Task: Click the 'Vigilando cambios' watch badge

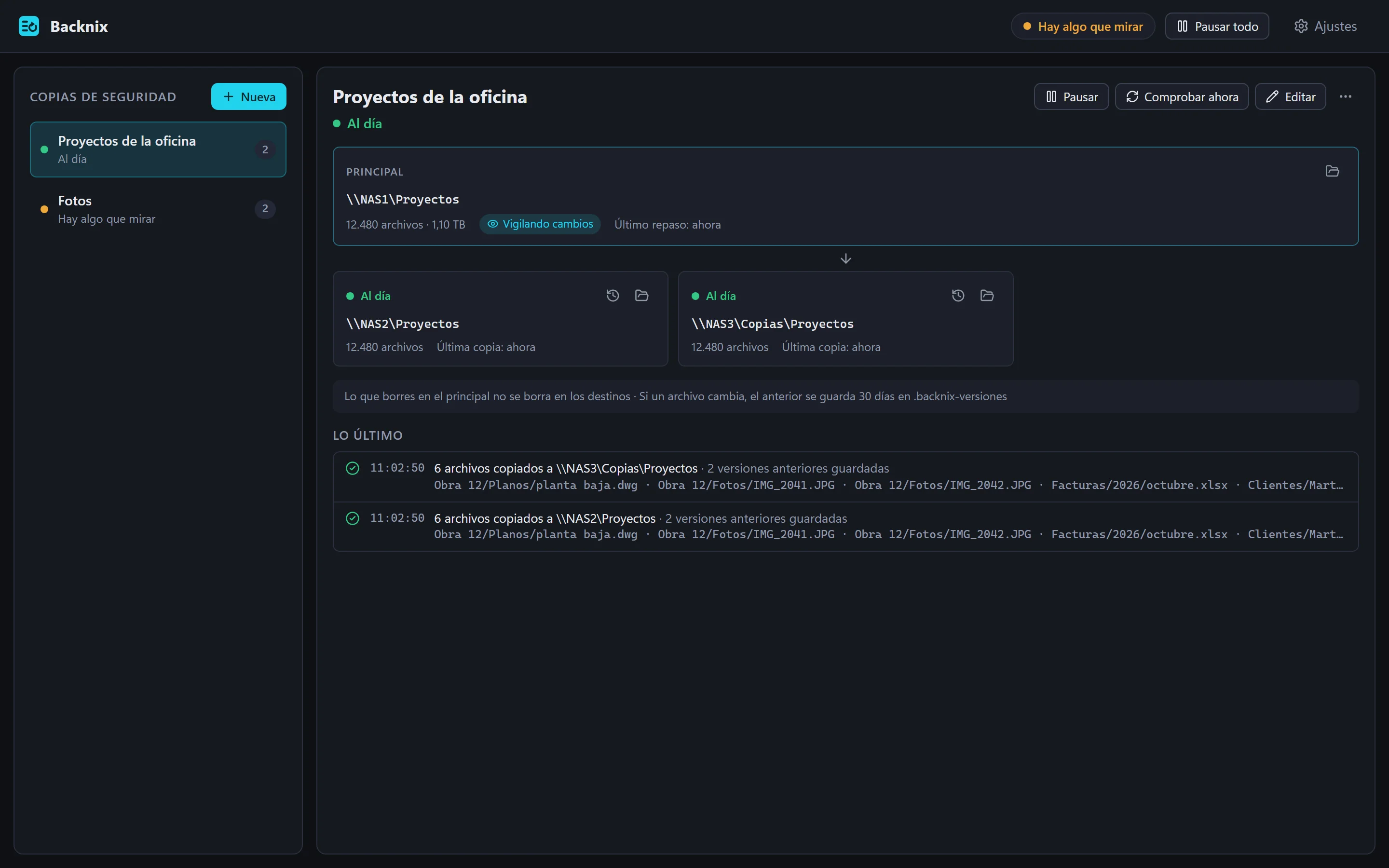Action: pyautogui.click(x=540, y=224)
